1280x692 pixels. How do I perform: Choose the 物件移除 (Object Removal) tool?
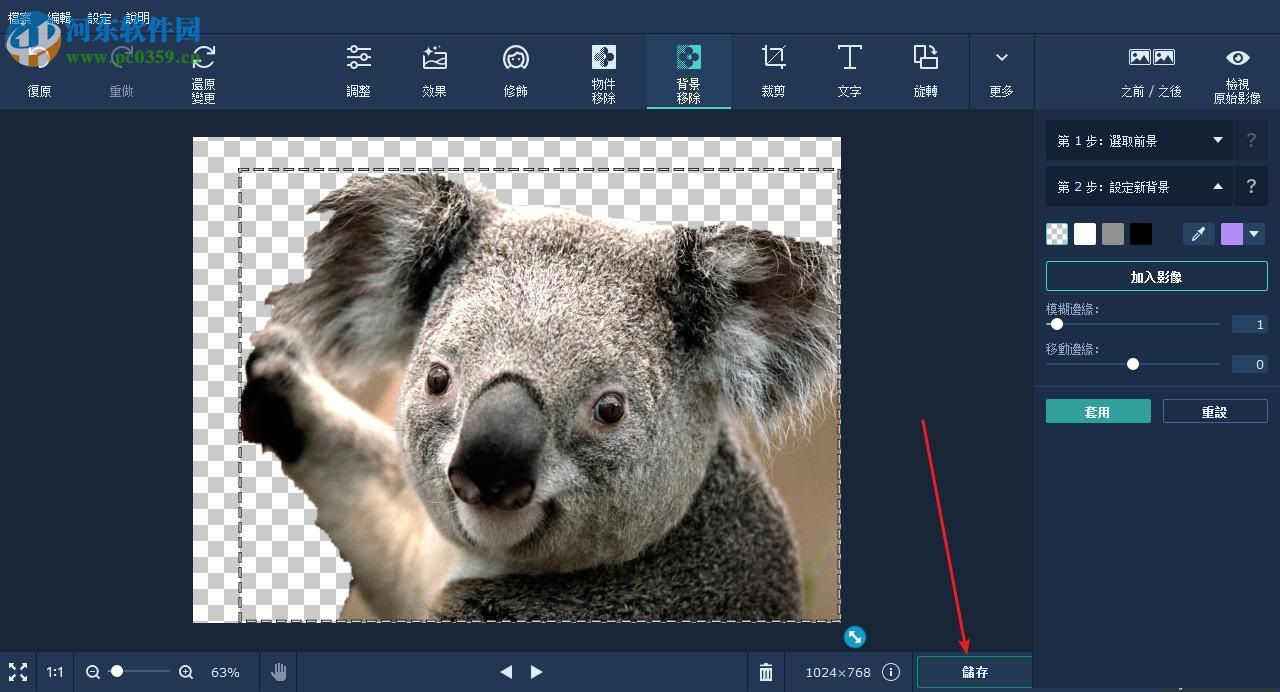602,70
